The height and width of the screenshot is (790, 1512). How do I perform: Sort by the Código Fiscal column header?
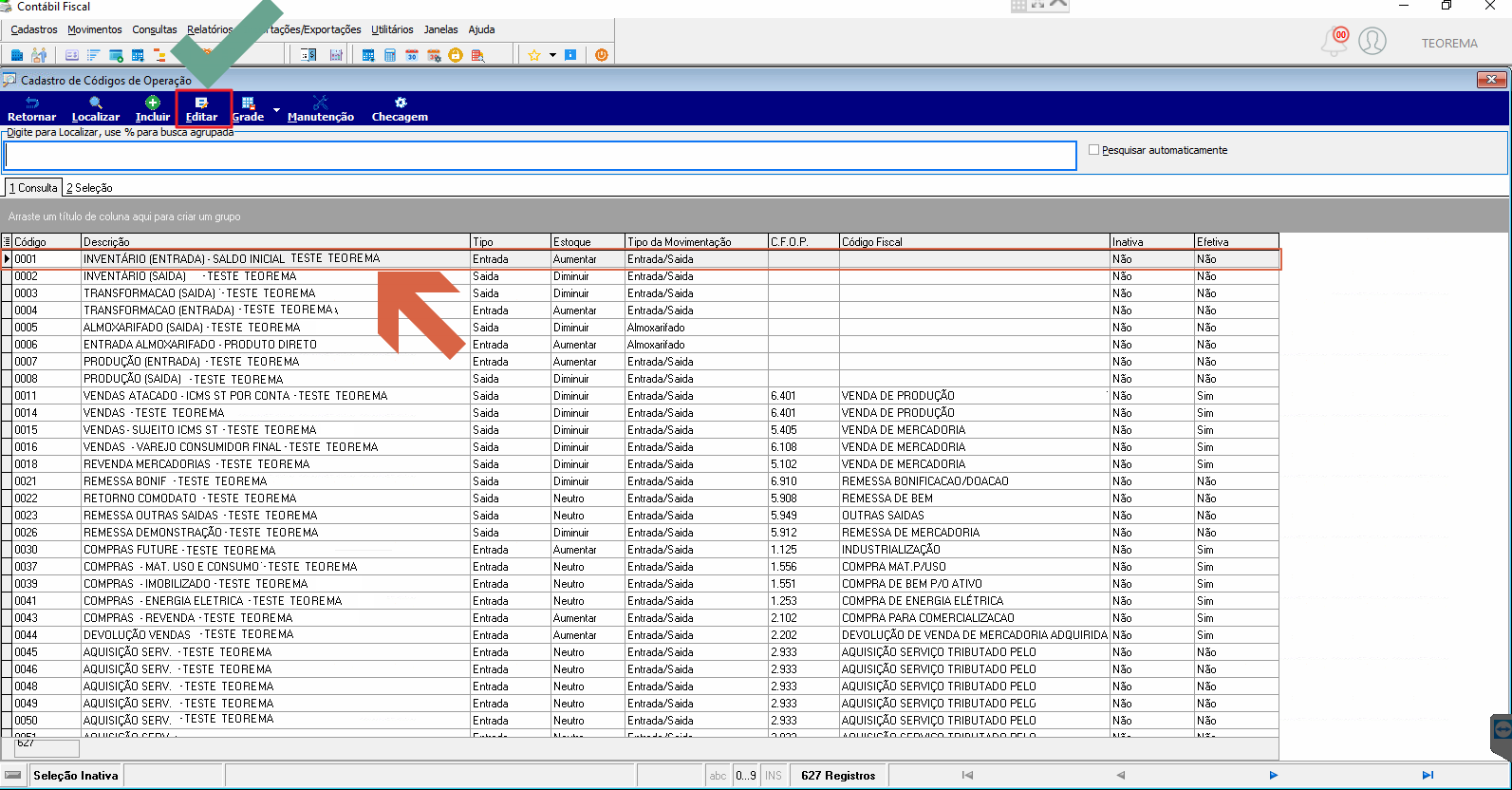[x=974, y=241]
